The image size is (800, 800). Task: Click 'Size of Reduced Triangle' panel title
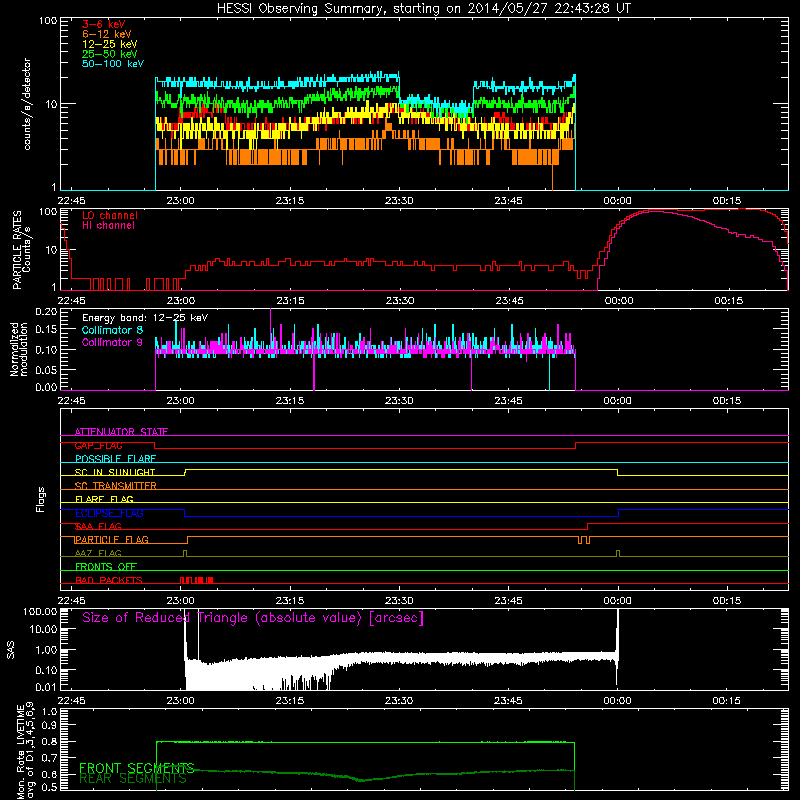[x=253, y=618]
